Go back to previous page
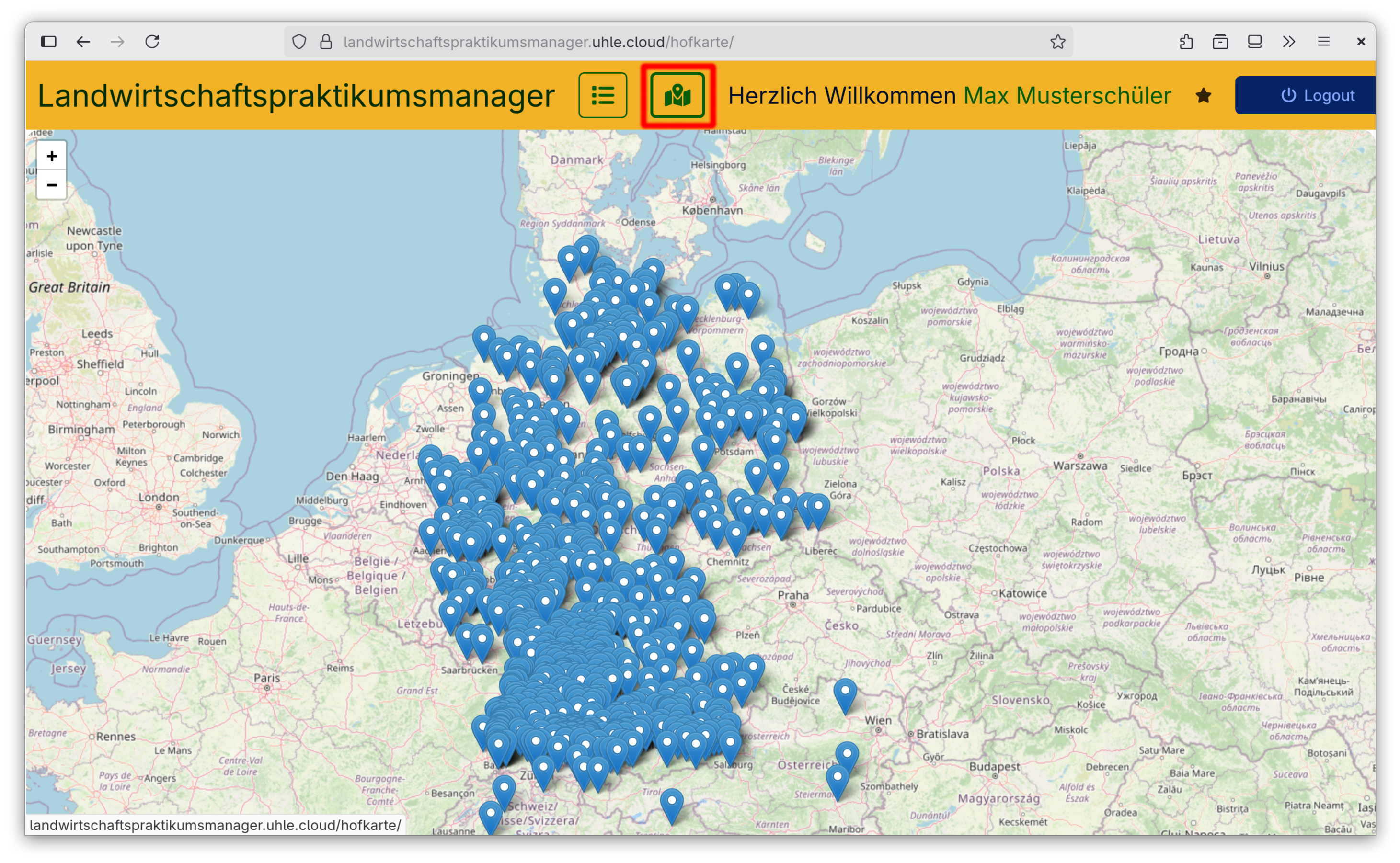1400x863 pixels. pyautogui.click(x=83, y=42)
